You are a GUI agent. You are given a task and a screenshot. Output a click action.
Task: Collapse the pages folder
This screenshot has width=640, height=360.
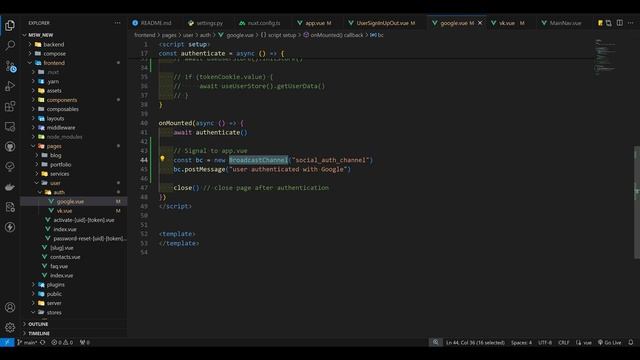[53, 146]
